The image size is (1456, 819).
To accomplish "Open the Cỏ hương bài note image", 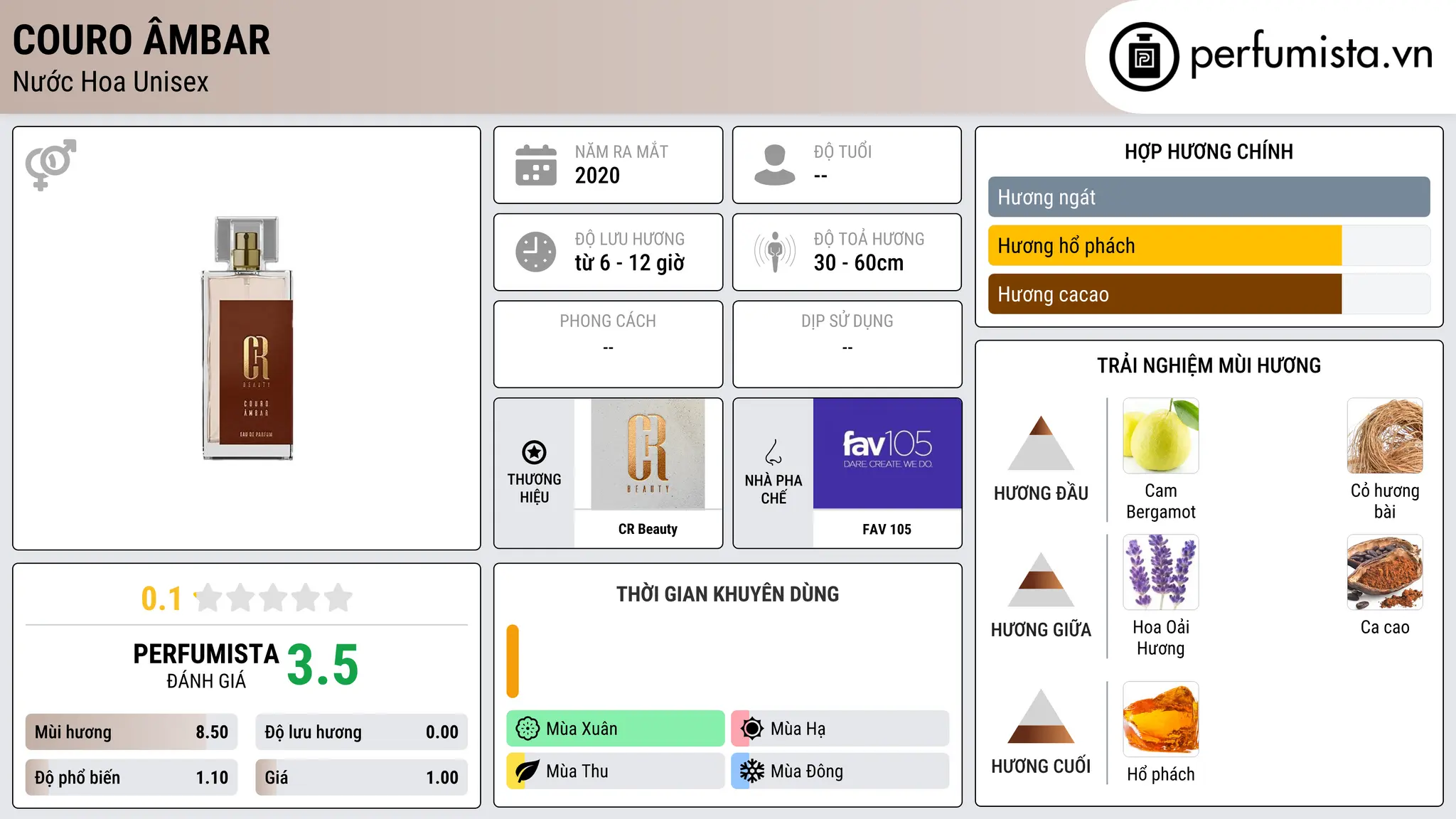I will click(x=1385, y=436).
